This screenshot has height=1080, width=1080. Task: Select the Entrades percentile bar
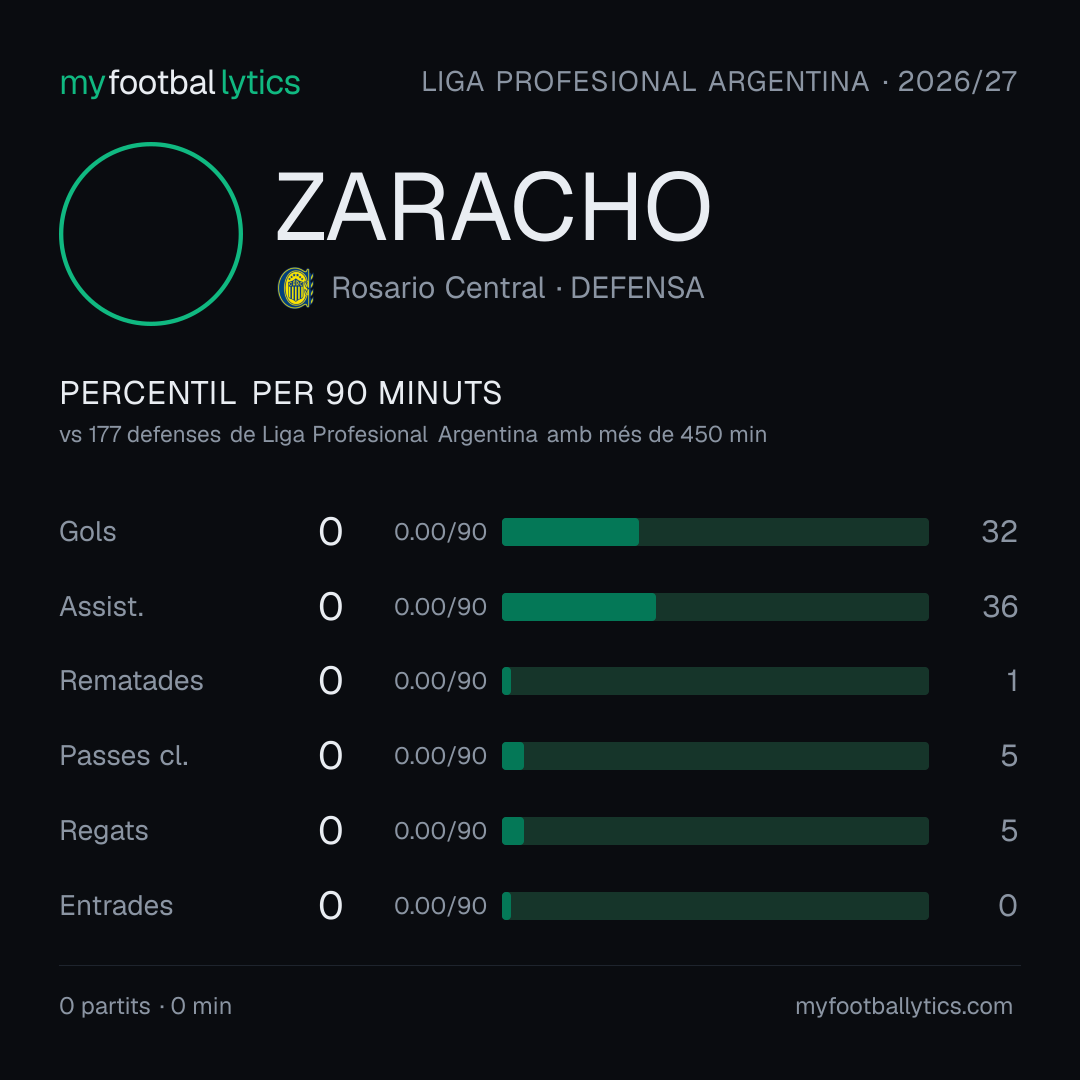click(x=715, y=906)
